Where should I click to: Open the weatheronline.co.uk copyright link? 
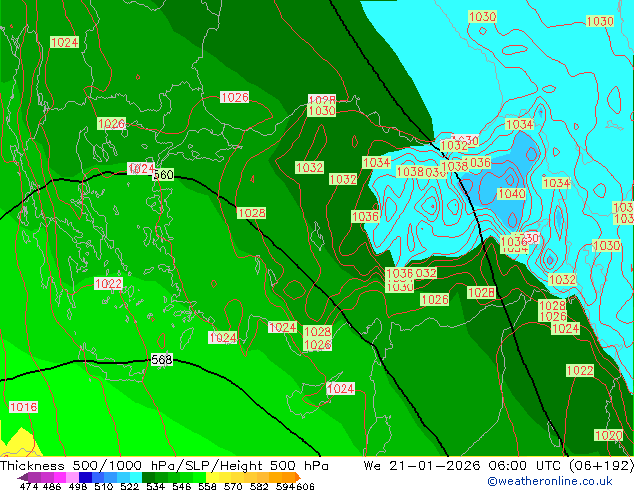coord(550,481)
